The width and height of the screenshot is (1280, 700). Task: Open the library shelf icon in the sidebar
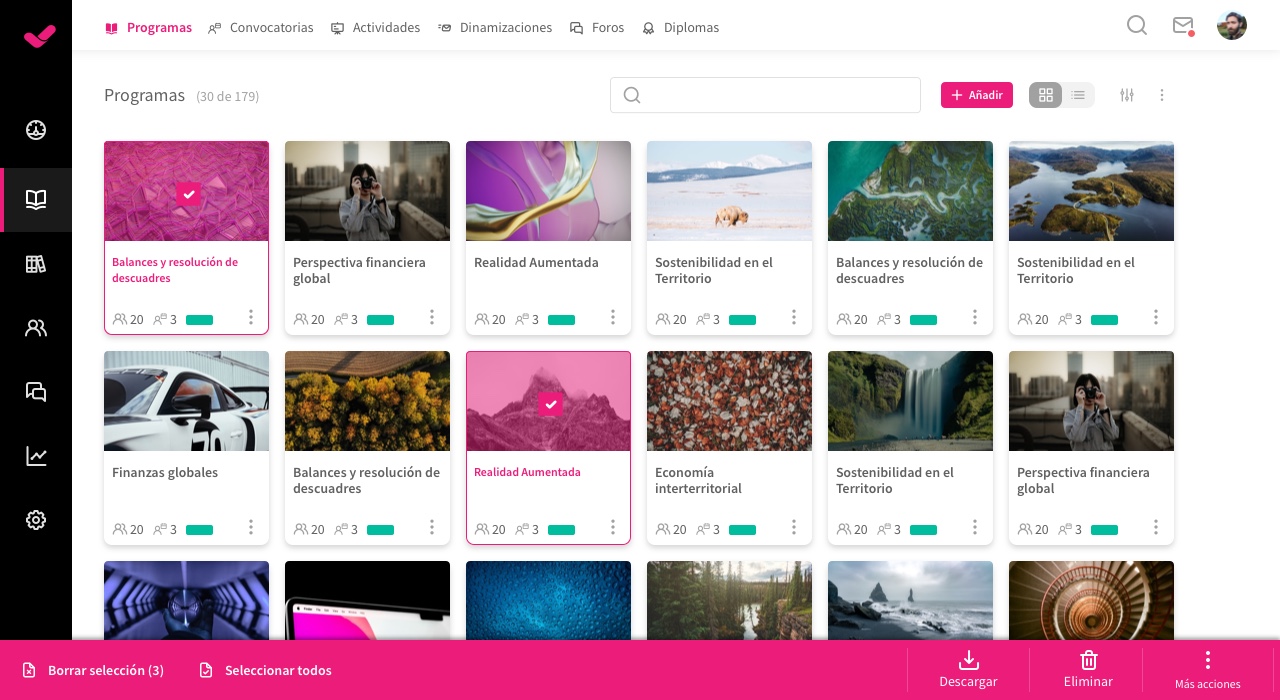[36, 264]
